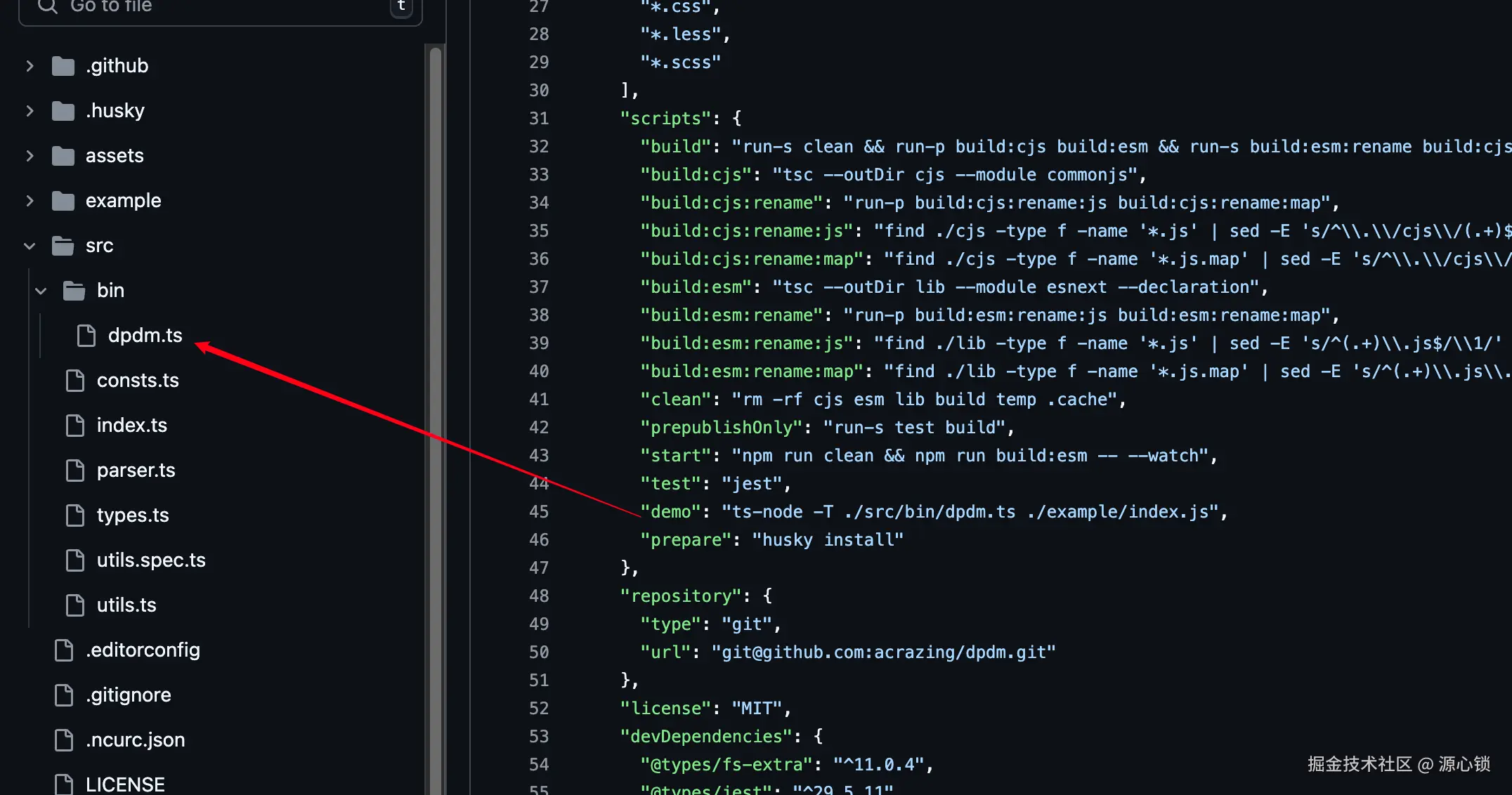Click the assets folder icon
The image size is (1512, 795).
pos(63,156)
